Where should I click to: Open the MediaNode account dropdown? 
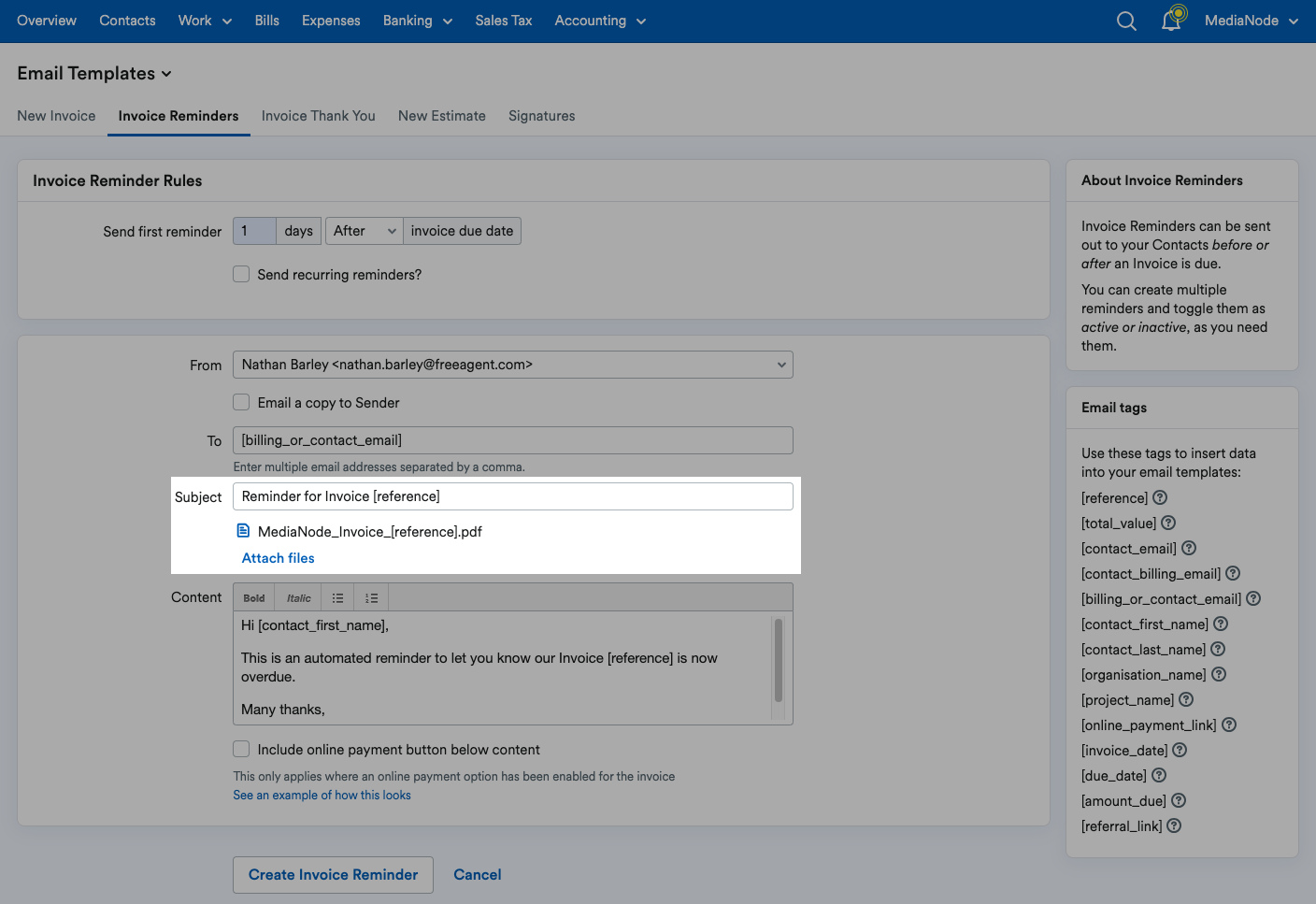(1252, 21)
